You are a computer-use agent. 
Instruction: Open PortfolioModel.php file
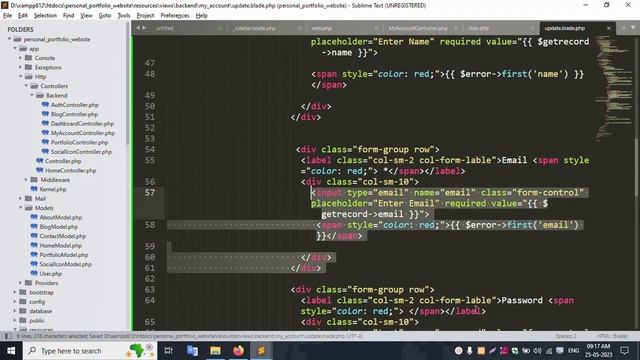click(63, 255)
